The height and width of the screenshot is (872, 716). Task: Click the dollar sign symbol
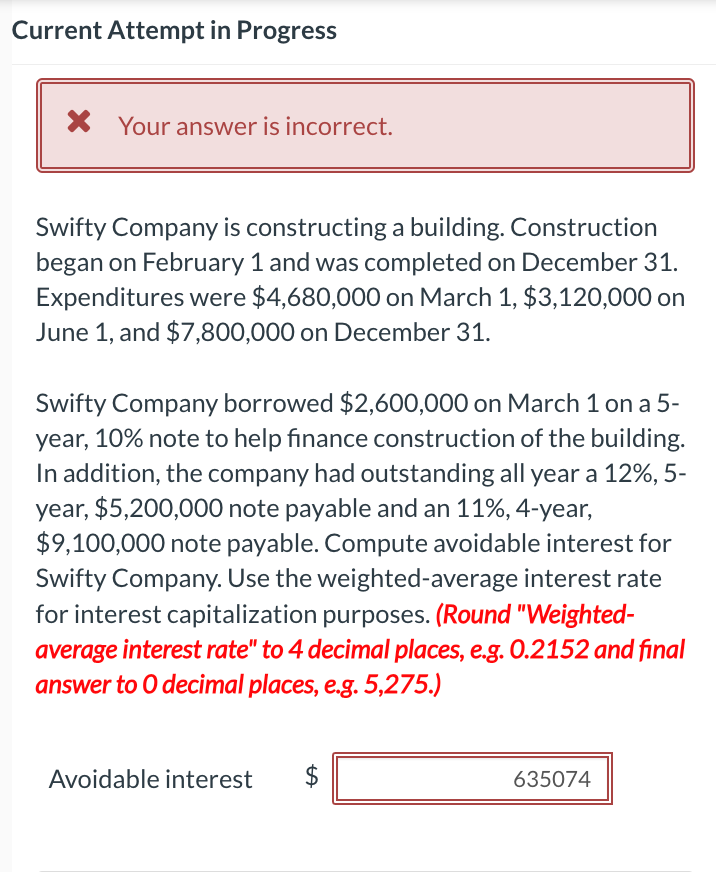click(x=310, y=778)
